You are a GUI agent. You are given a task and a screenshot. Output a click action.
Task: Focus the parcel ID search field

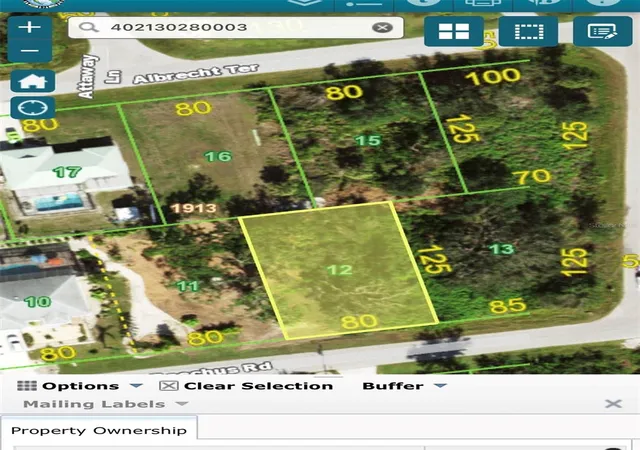tap(236, 27)
